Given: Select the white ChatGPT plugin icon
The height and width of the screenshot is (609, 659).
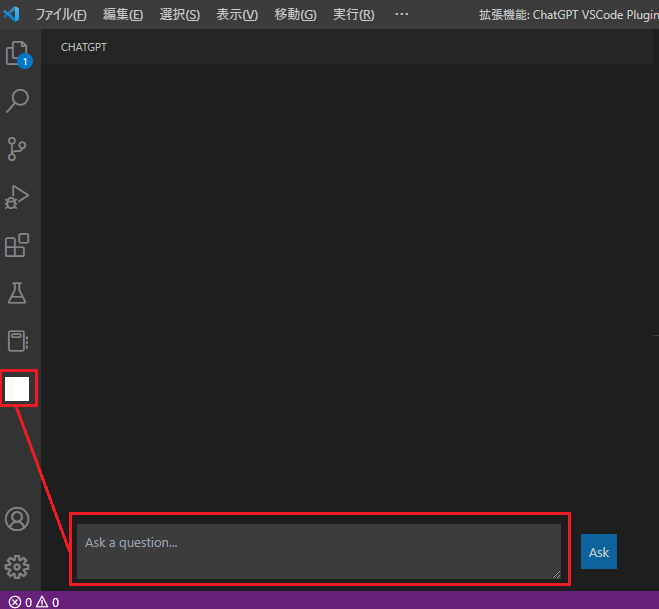Looking at the screenshot, I should [17, 389].
